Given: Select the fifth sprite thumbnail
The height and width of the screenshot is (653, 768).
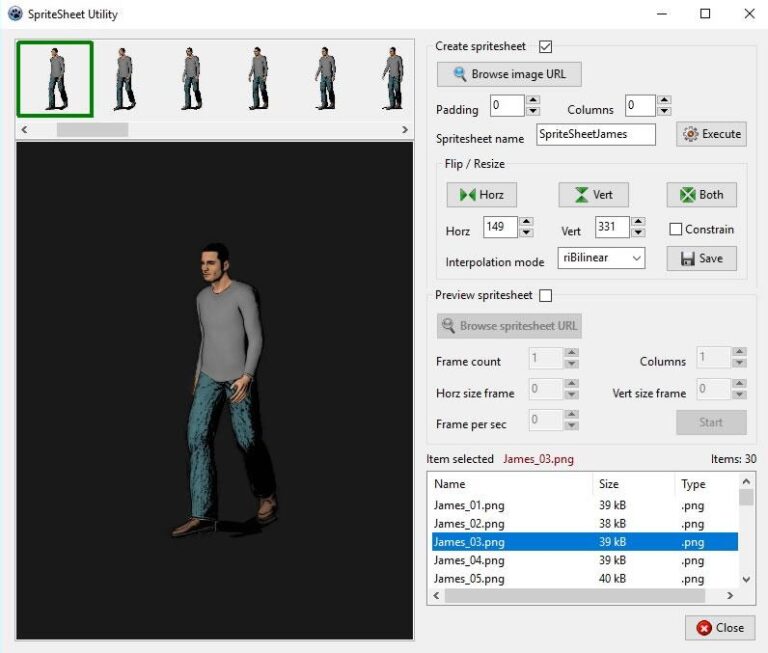Looking at the screenshot, I should point(326,79).
